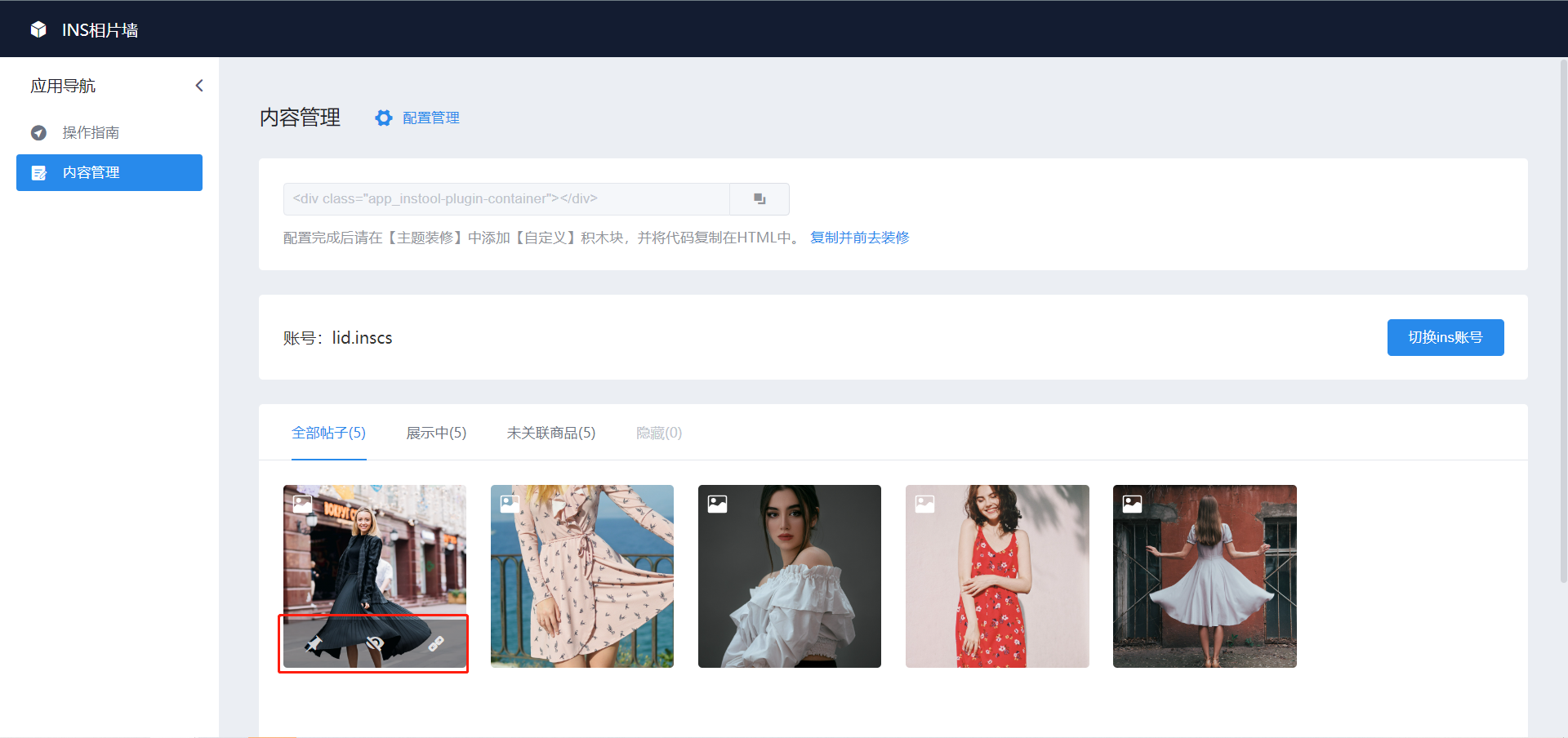
Task: Open the black pleated dress post thumbnail
Action: 375,576
